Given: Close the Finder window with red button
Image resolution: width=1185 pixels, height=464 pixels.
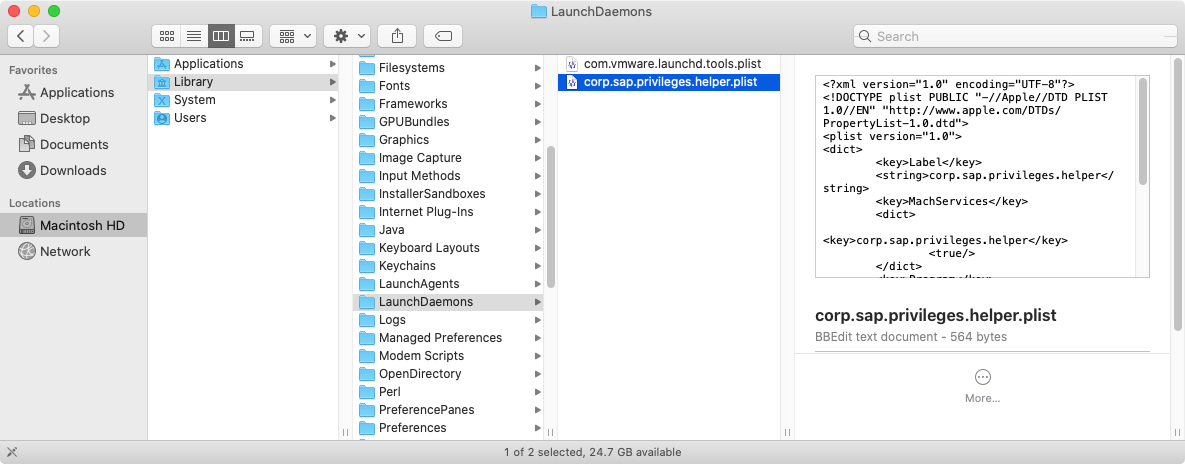Looking at the screenshot, I should [14, 11].
